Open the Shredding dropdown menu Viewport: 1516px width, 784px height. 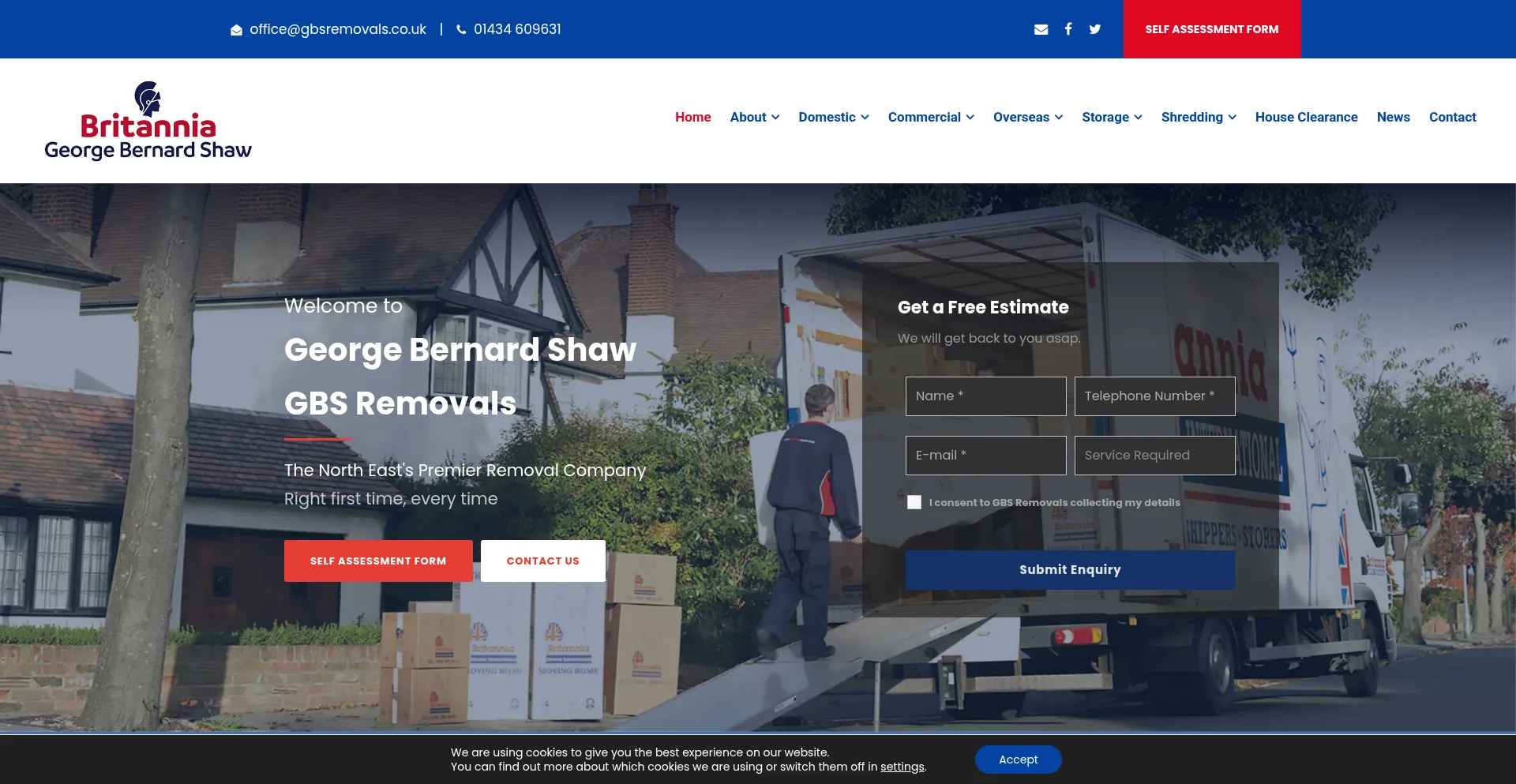[1198, 117]
